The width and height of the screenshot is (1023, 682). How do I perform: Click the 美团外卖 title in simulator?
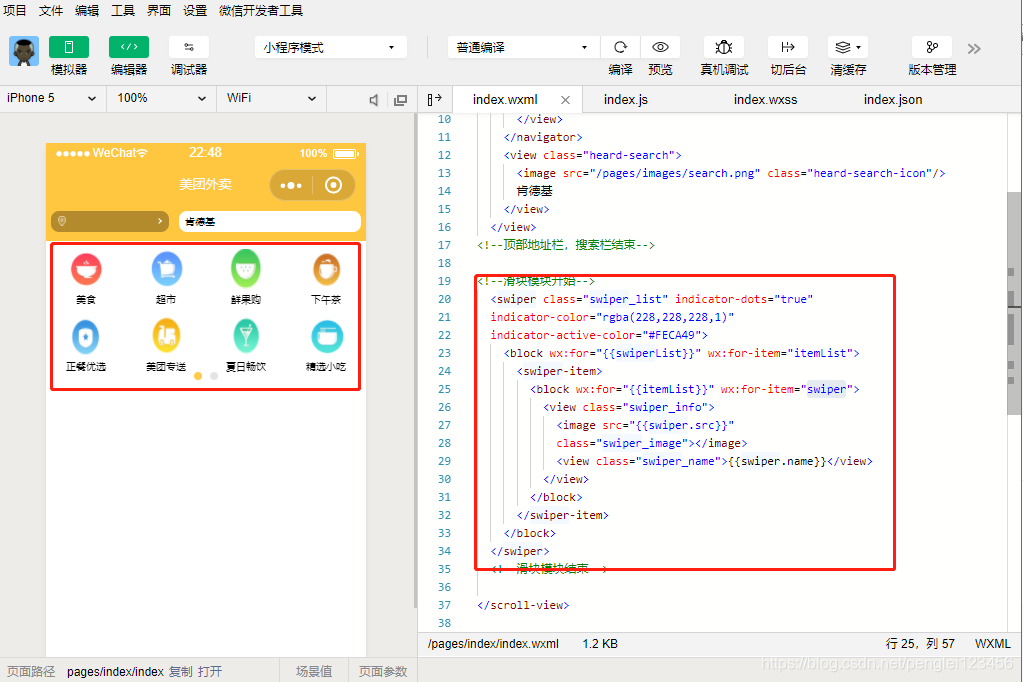(x=206, y=185)
